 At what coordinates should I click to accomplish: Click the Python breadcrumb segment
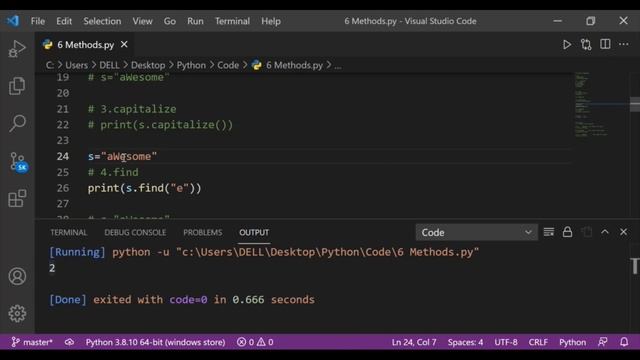click(191, 65)
